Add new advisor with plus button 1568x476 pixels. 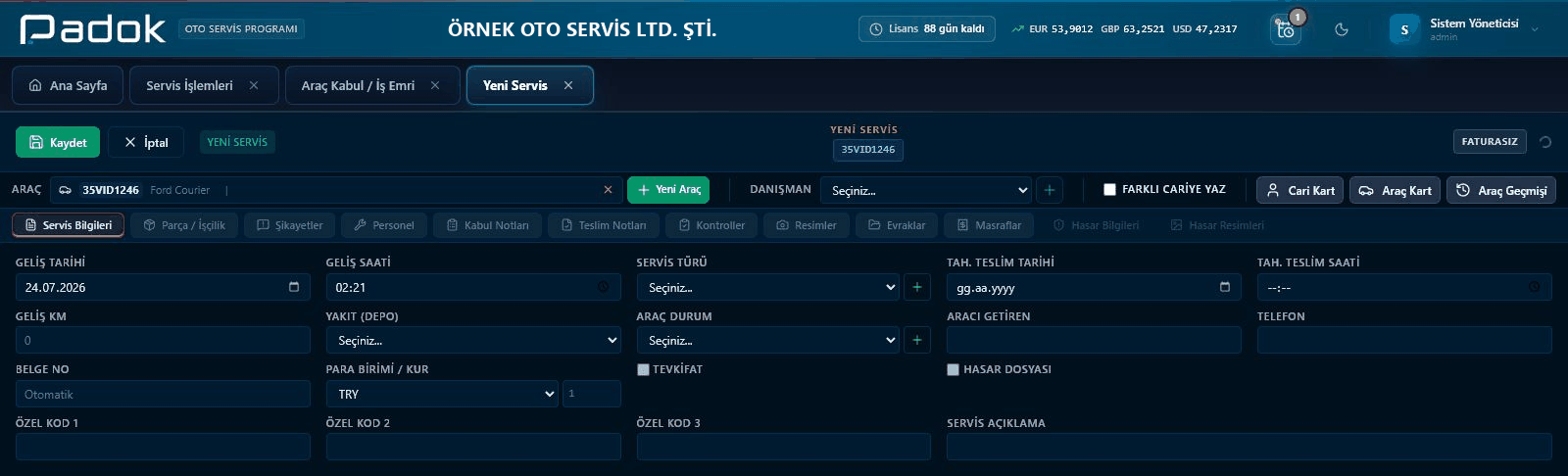coord(1050,190)
